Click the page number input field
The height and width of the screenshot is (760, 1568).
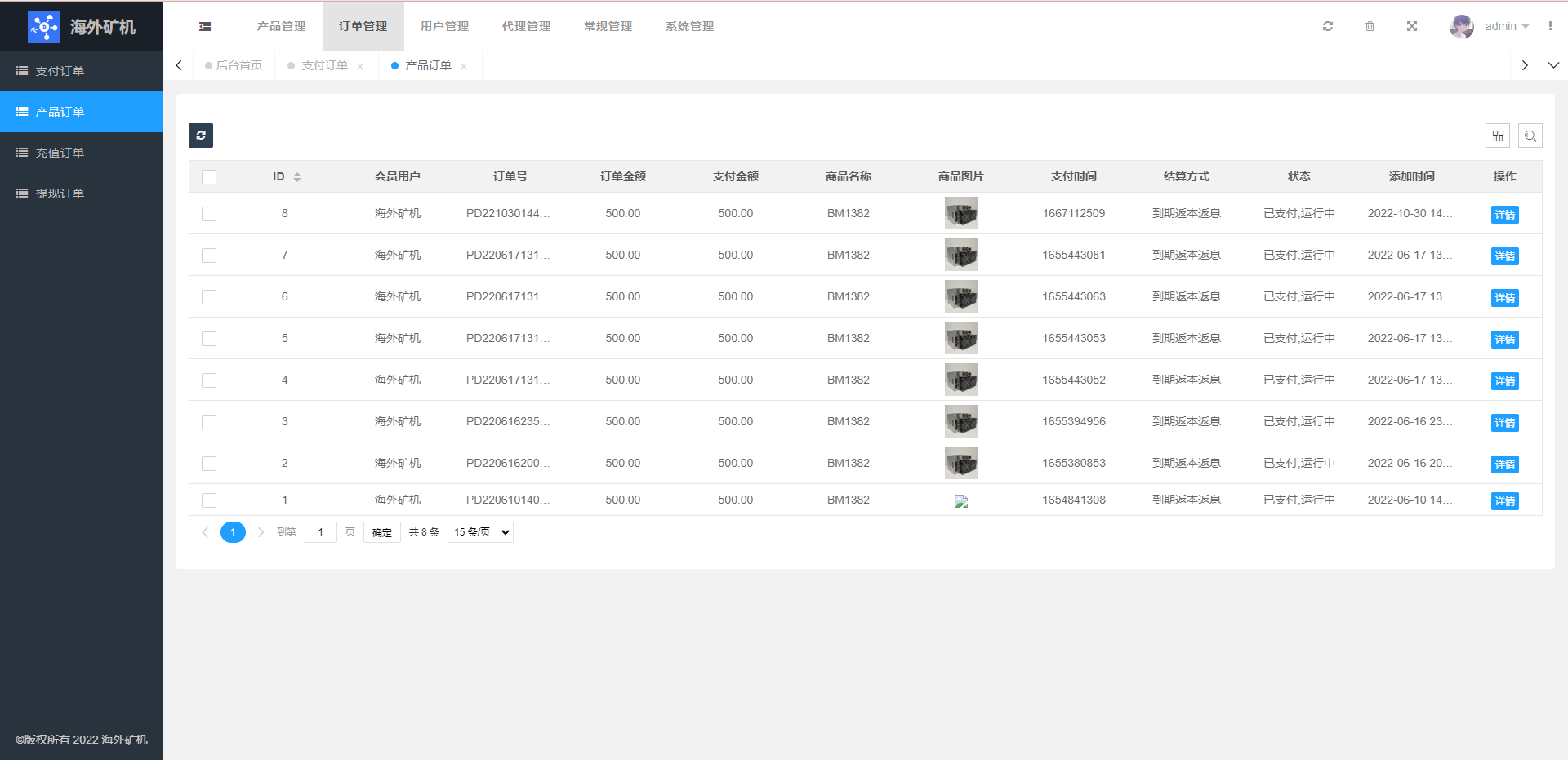pos(321,532)
